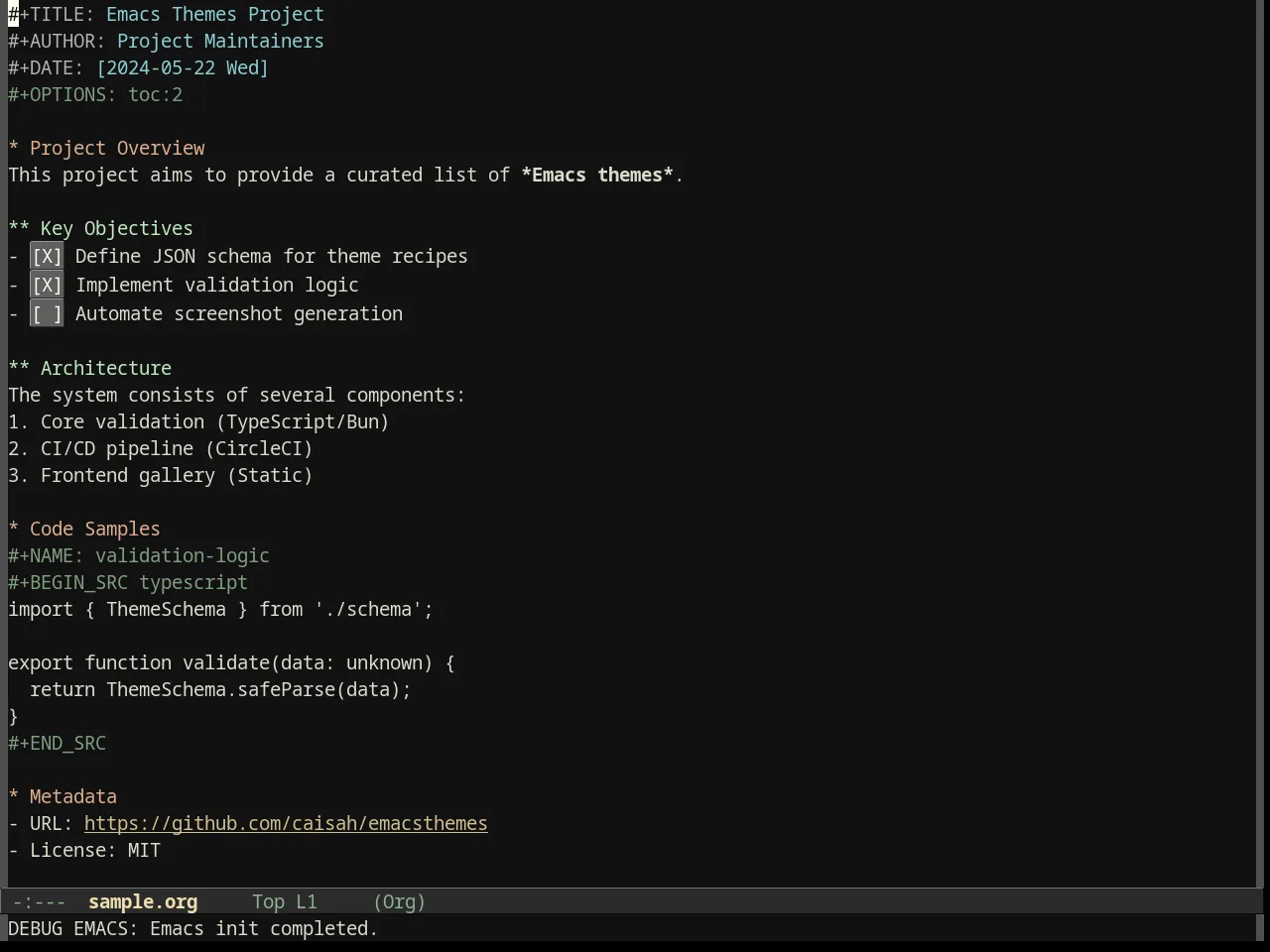
Task: Fold the 'Key Objectives' subheading stars
Action: click(x=19, y=229)
